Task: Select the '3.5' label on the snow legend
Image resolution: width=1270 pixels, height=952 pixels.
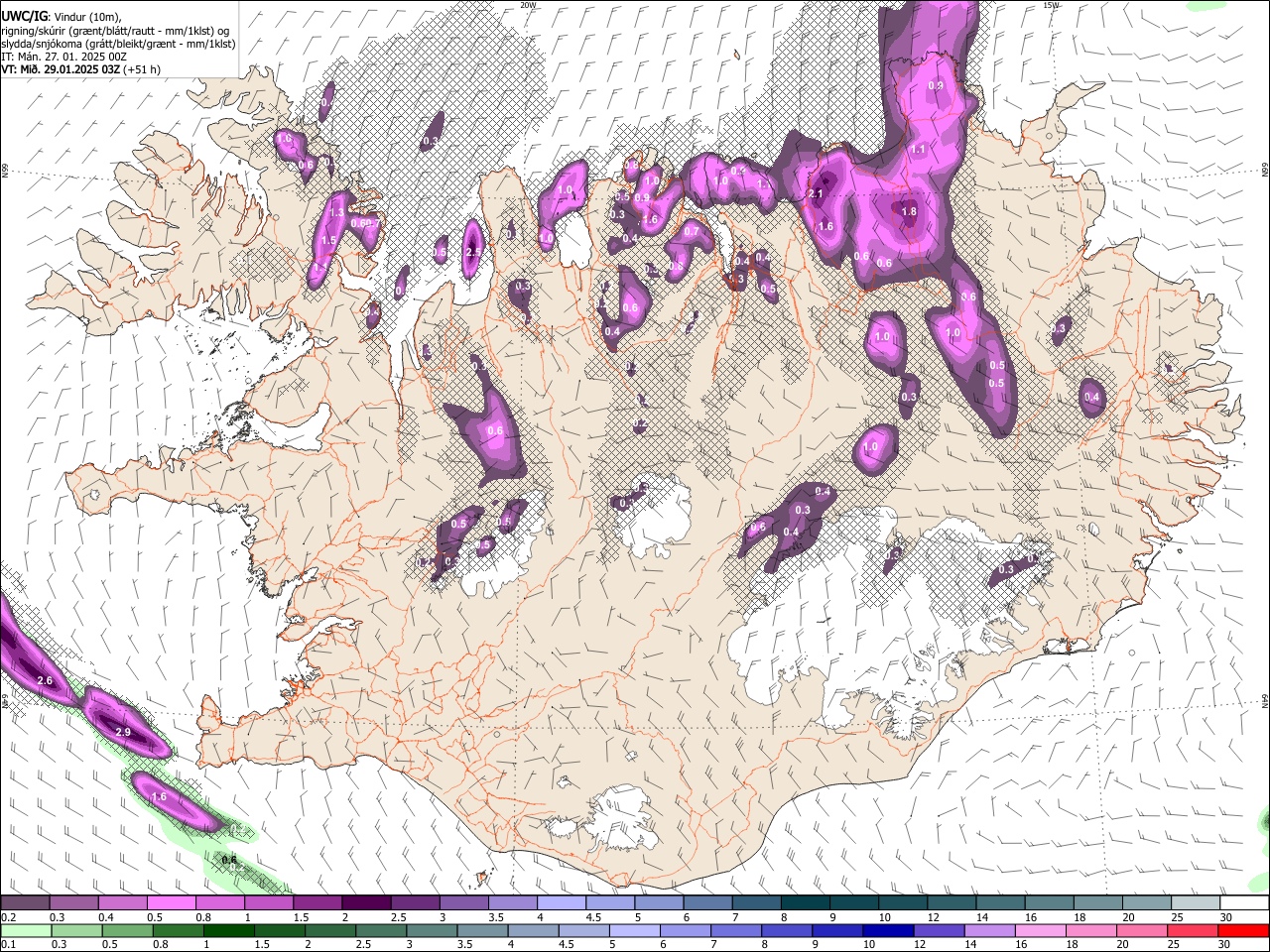Action: click(496, 917)
